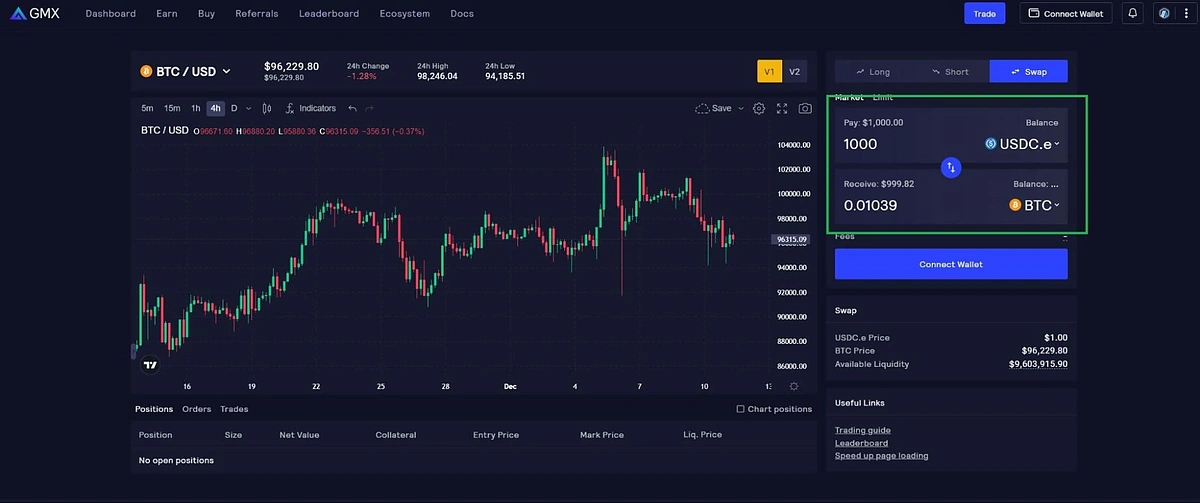Click the Trade button in header

tap(984, 14)
